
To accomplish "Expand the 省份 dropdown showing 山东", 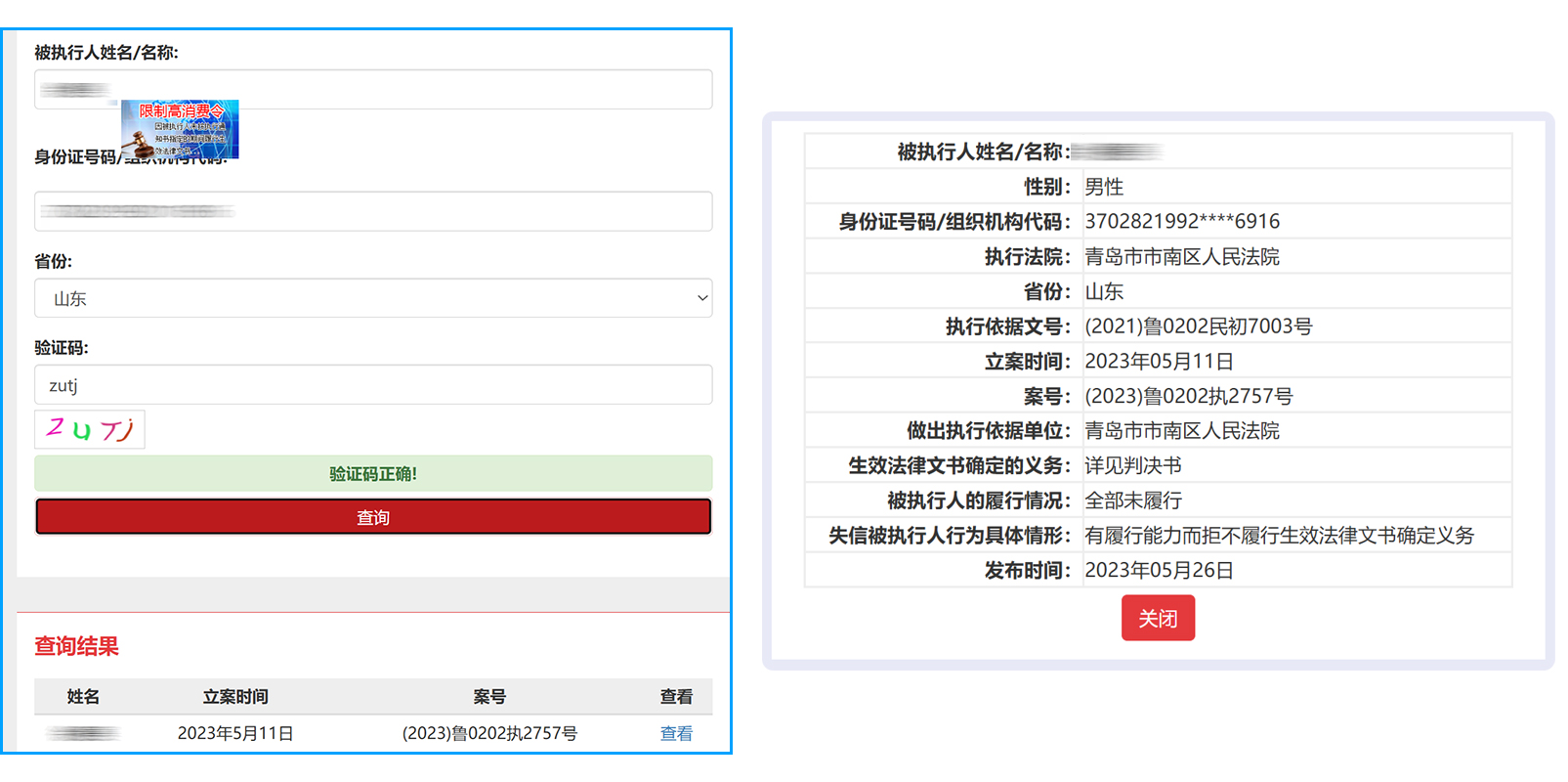I will click(373, 299).
